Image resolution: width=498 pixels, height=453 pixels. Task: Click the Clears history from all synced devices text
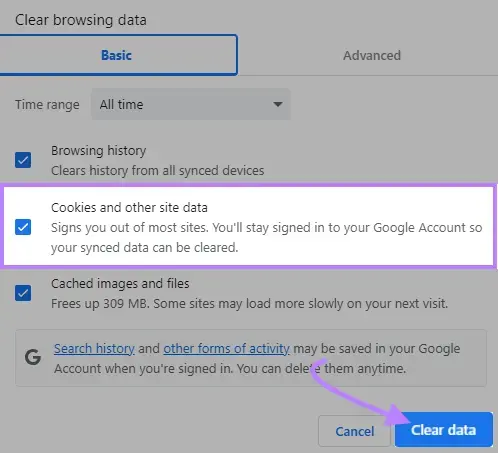coord(157,171)
